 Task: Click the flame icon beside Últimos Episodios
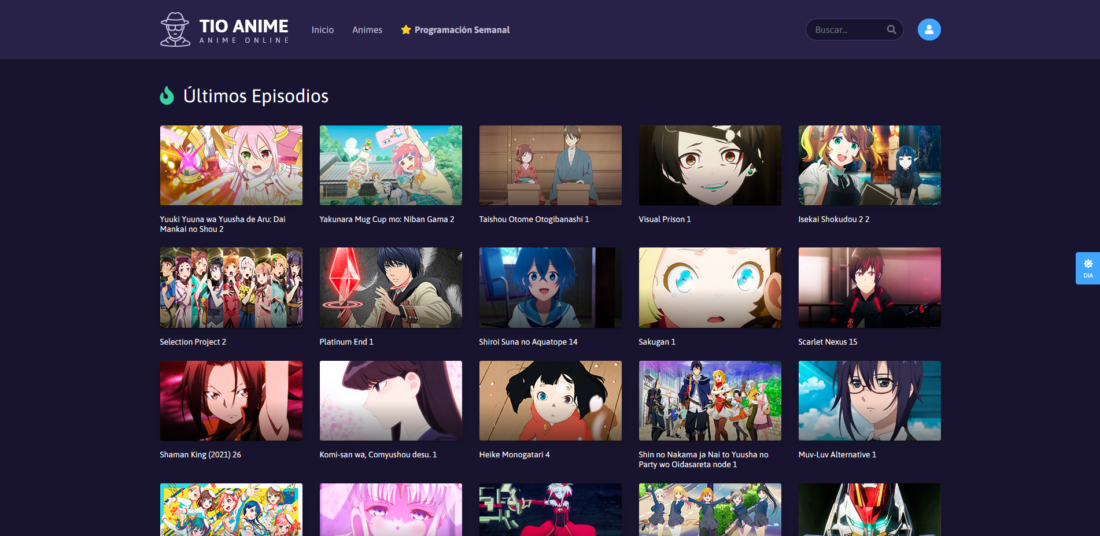click(x=167, y=95)
